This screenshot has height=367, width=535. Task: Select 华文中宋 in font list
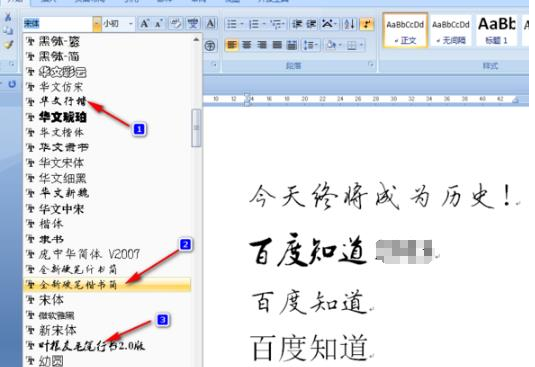click(107, 208)
